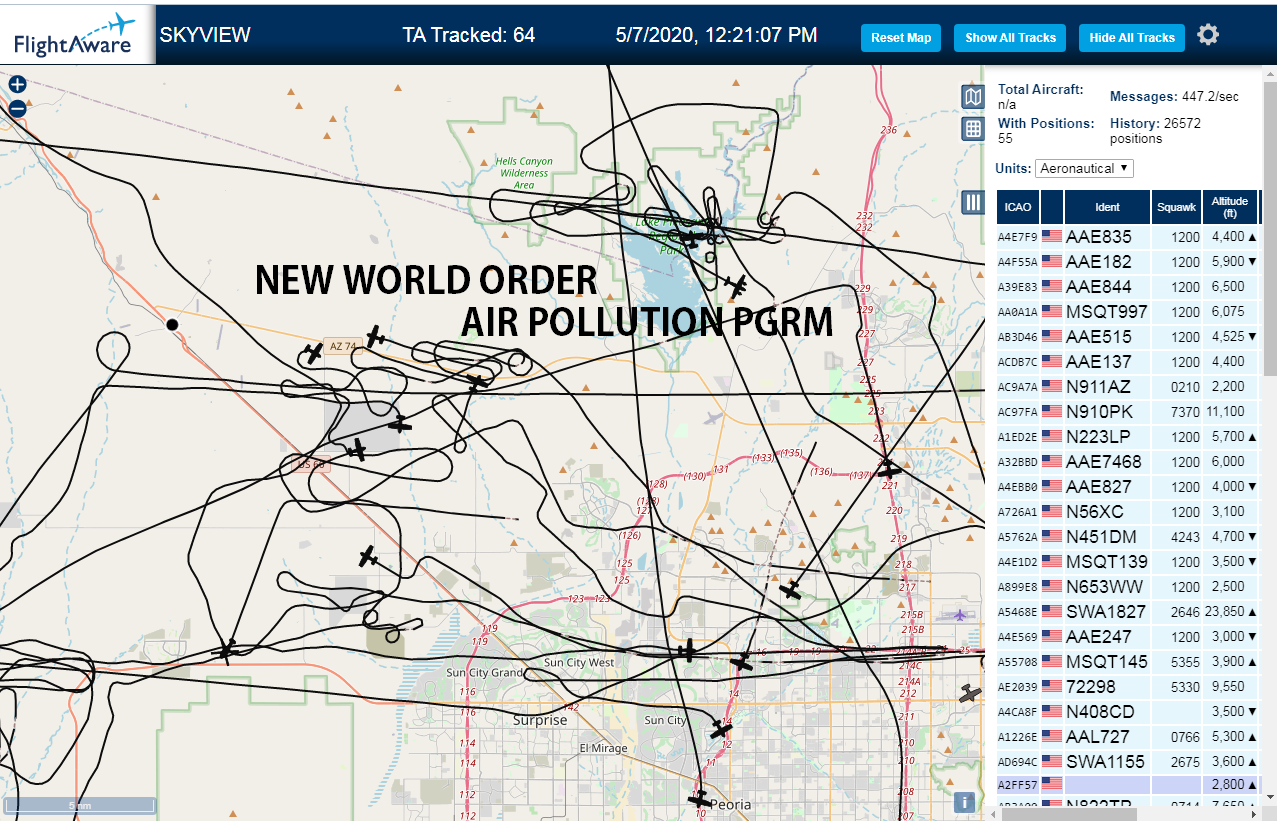Select aircraft row AAE182

[1128, 262]
